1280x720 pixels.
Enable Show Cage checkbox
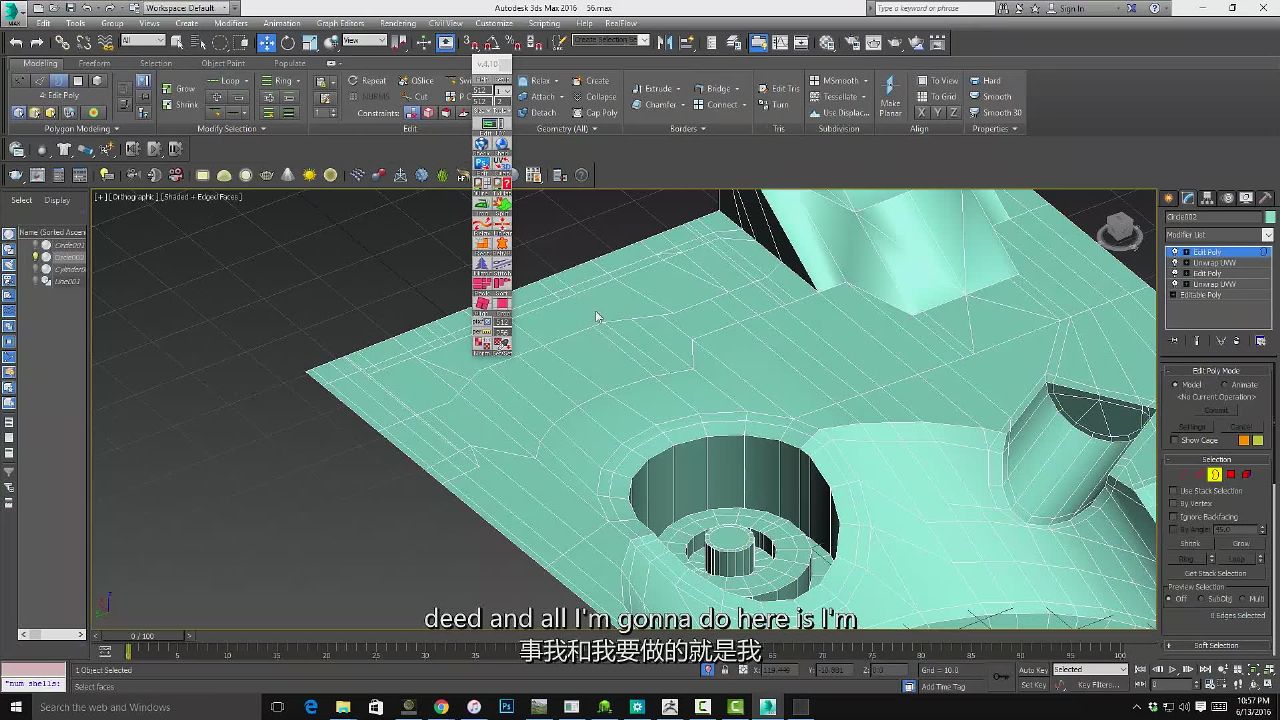click(x=1175, y=440)
